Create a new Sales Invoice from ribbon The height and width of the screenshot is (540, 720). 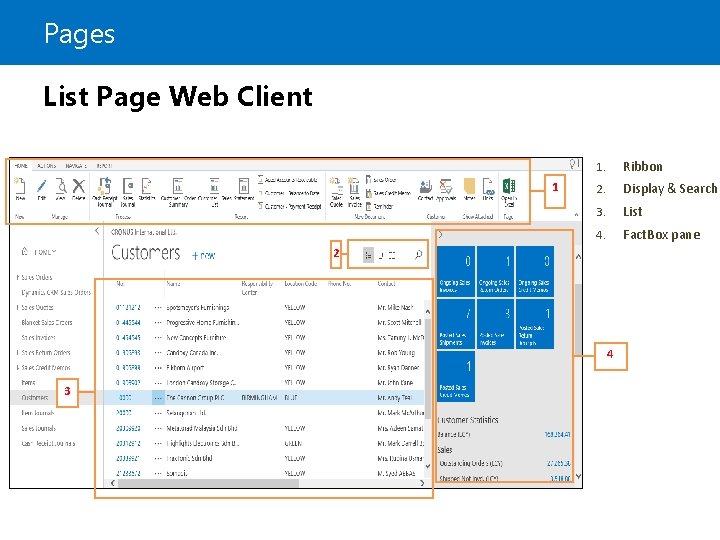pos(354,193)
